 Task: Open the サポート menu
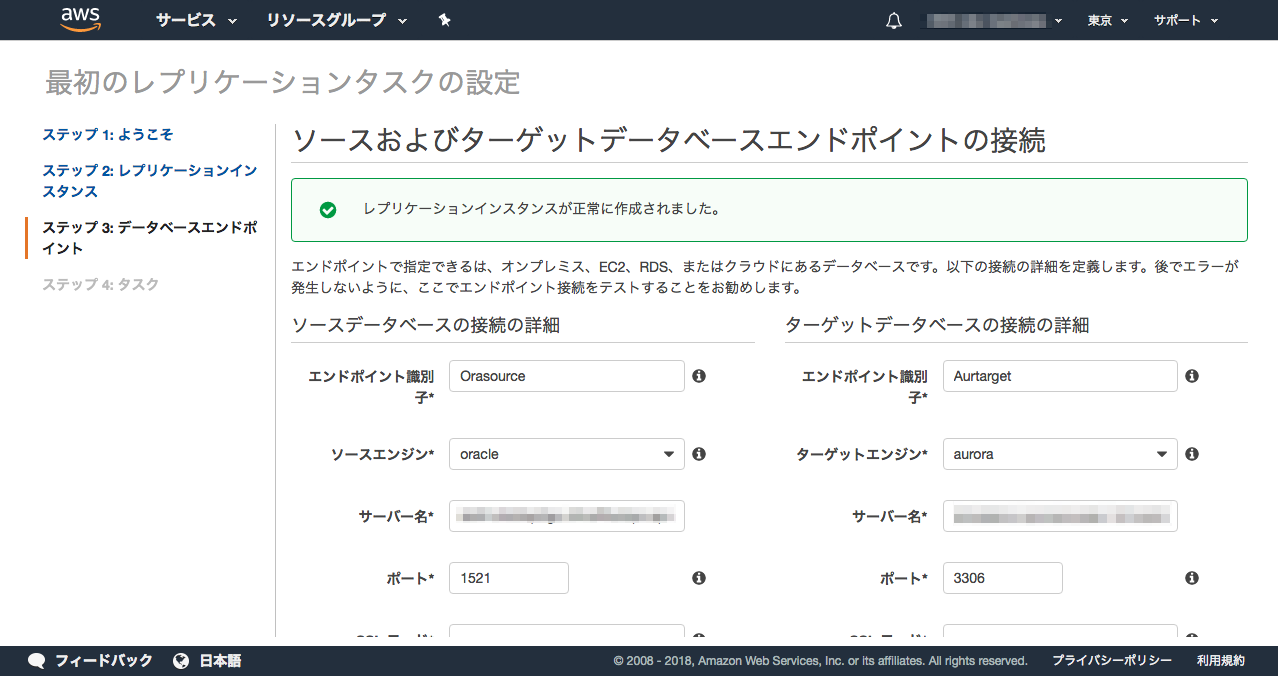click(x=1185, y=20)
